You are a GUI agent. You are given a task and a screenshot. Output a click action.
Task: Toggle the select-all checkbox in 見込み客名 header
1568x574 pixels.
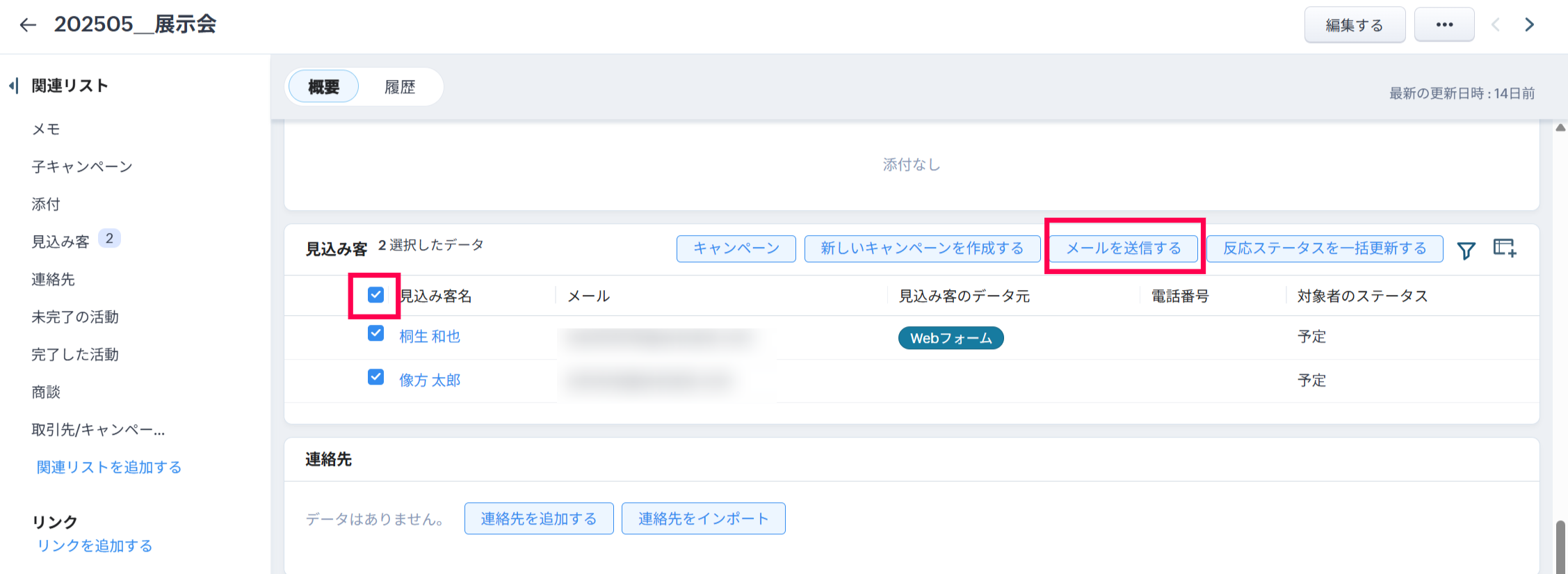coord(375,295)
